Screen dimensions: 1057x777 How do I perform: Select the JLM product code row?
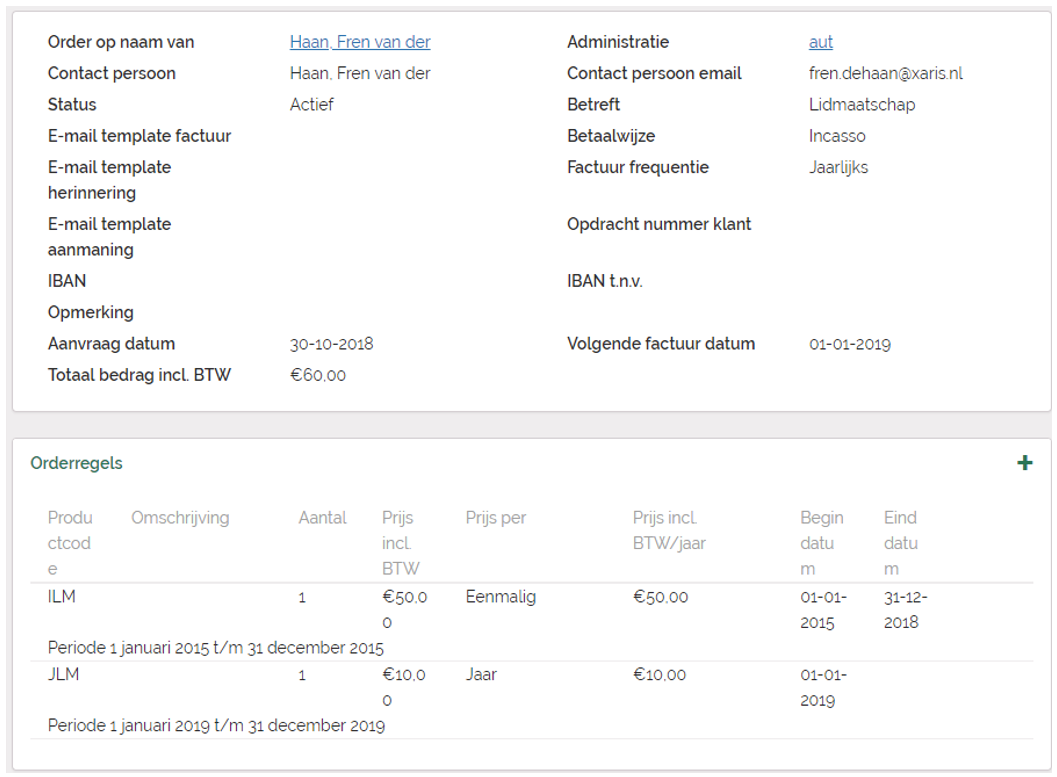coord(63,675)
